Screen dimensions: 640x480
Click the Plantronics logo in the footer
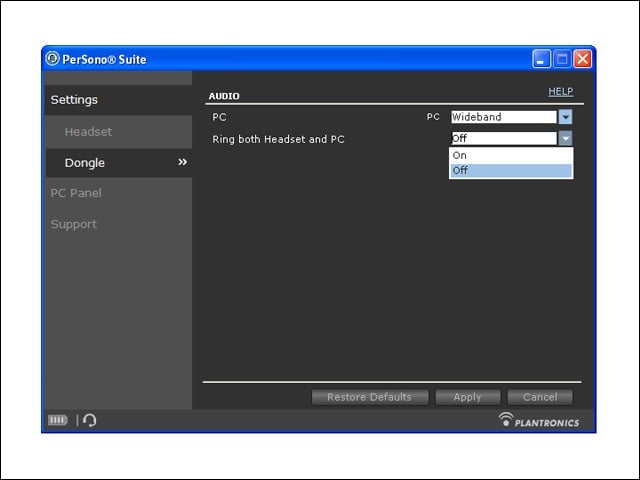539,420
